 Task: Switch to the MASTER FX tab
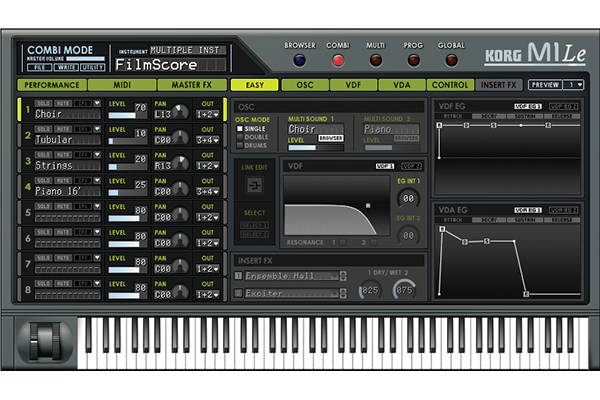pyautogui.click(x=192, y=85)
